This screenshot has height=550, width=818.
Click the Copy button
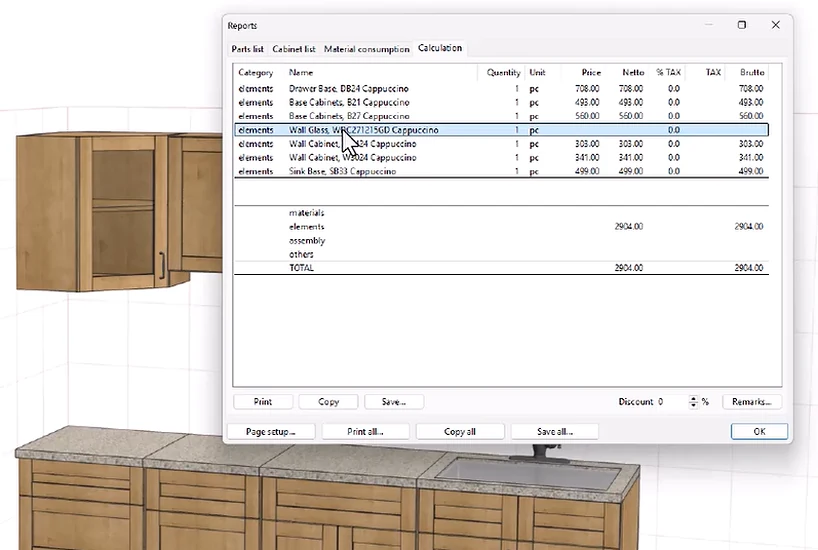click(329, 402)
